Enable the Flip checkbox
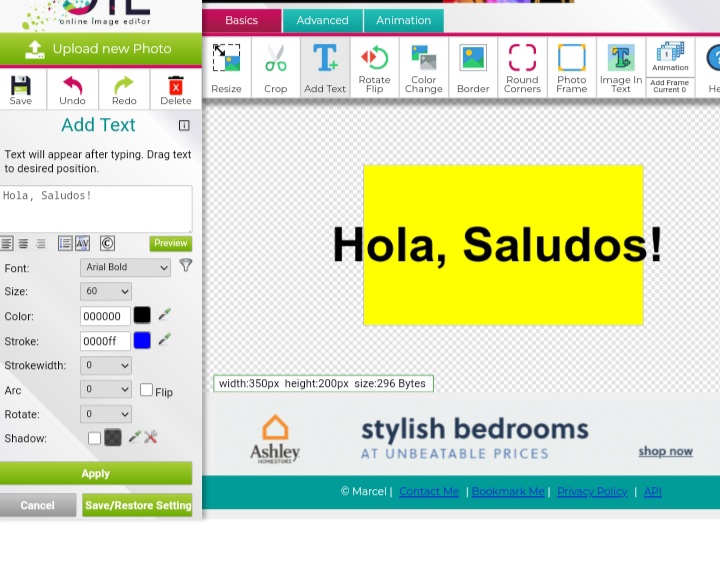The image size is (720, 570). [146, 390]
